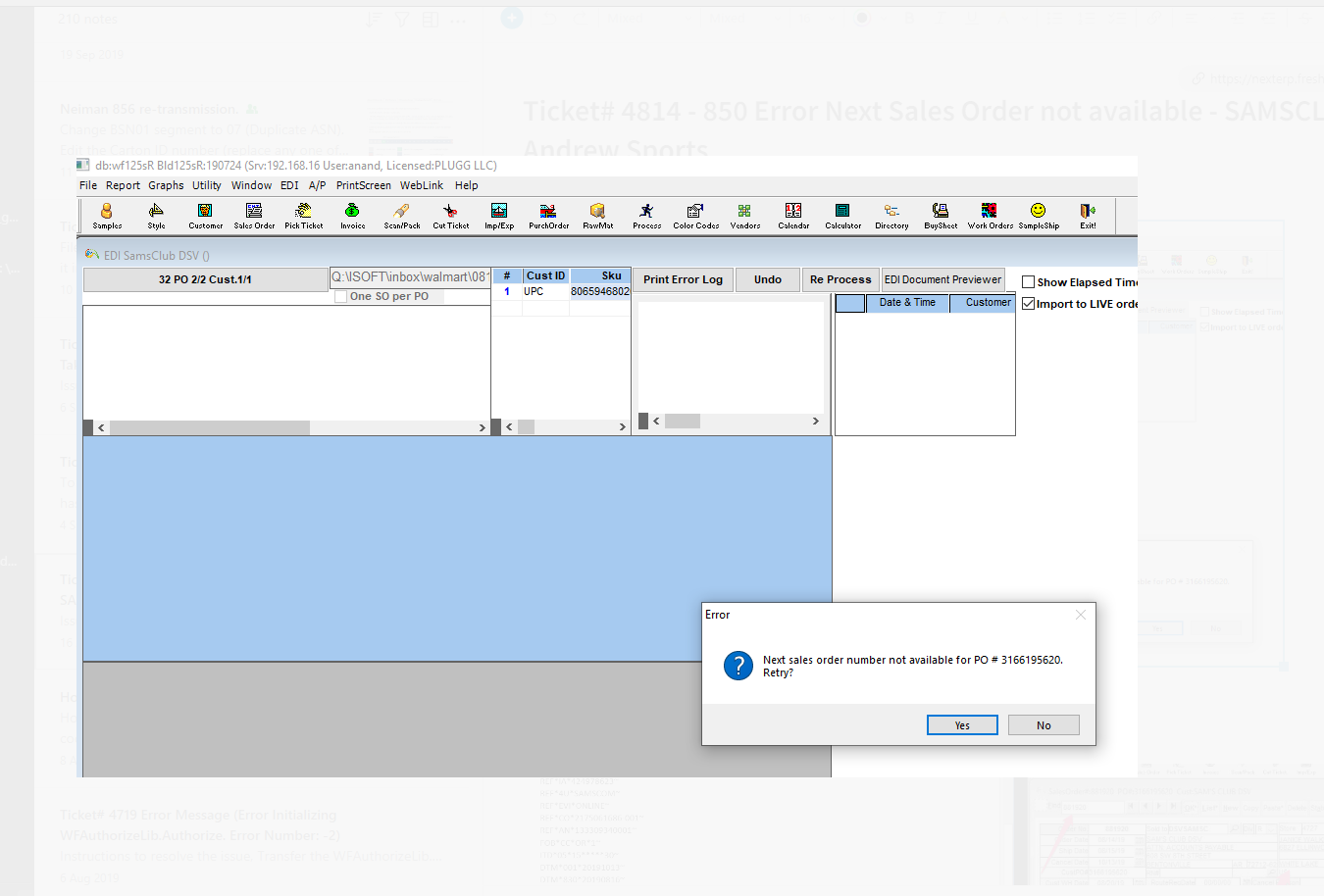Open the Invoice toolbar icon
Screen dimensions: 1324x896
click(352, 216)
